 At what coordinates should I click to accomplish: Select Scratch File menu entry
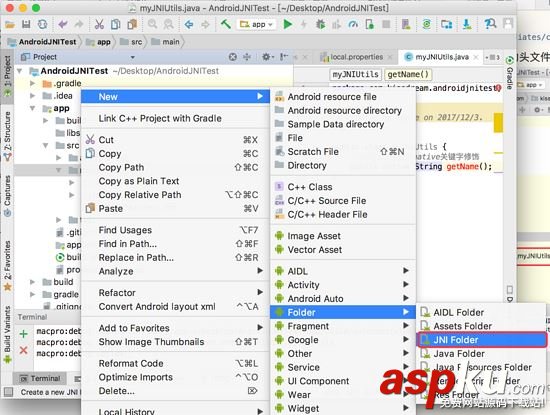[343, 152]
